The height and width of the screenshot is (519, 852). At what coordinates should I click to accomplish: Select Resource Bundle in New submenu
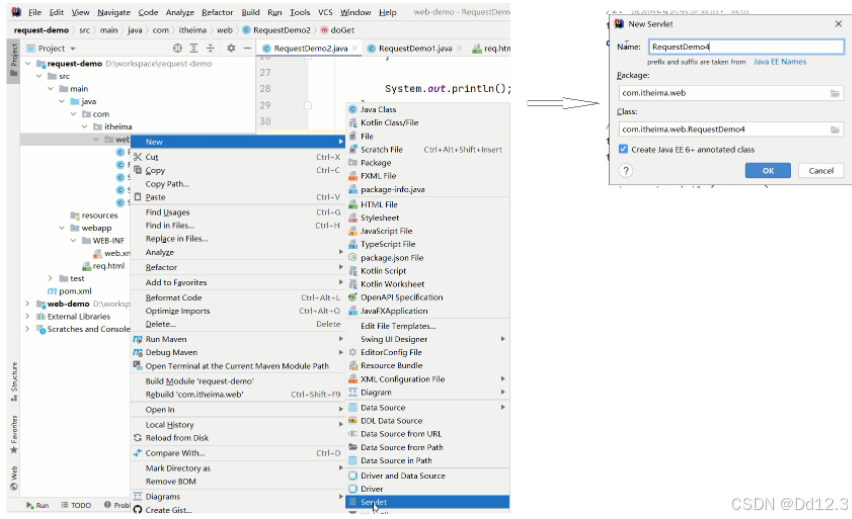pos(428,366)
